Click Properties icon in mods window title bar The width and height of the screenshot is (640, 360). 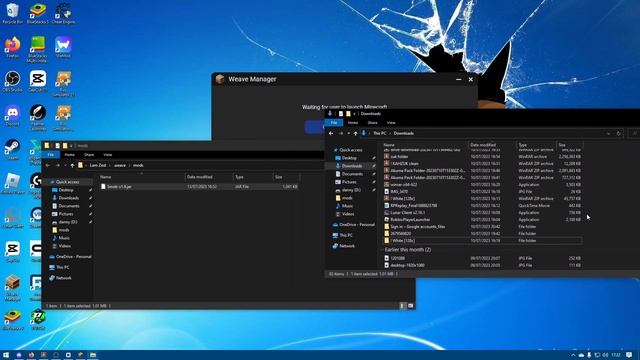58,146
